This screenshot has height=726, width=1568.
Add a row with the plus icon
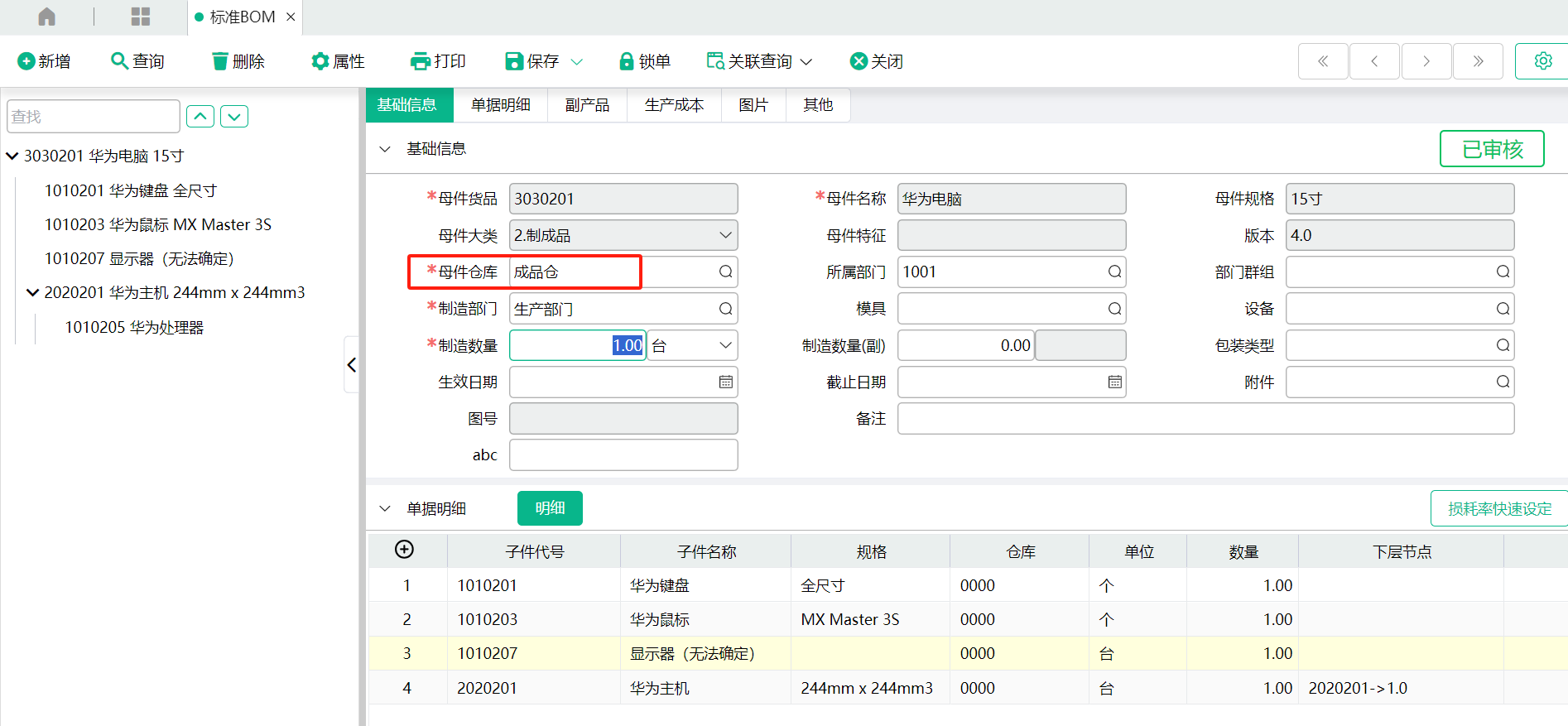tap(404, 550)
